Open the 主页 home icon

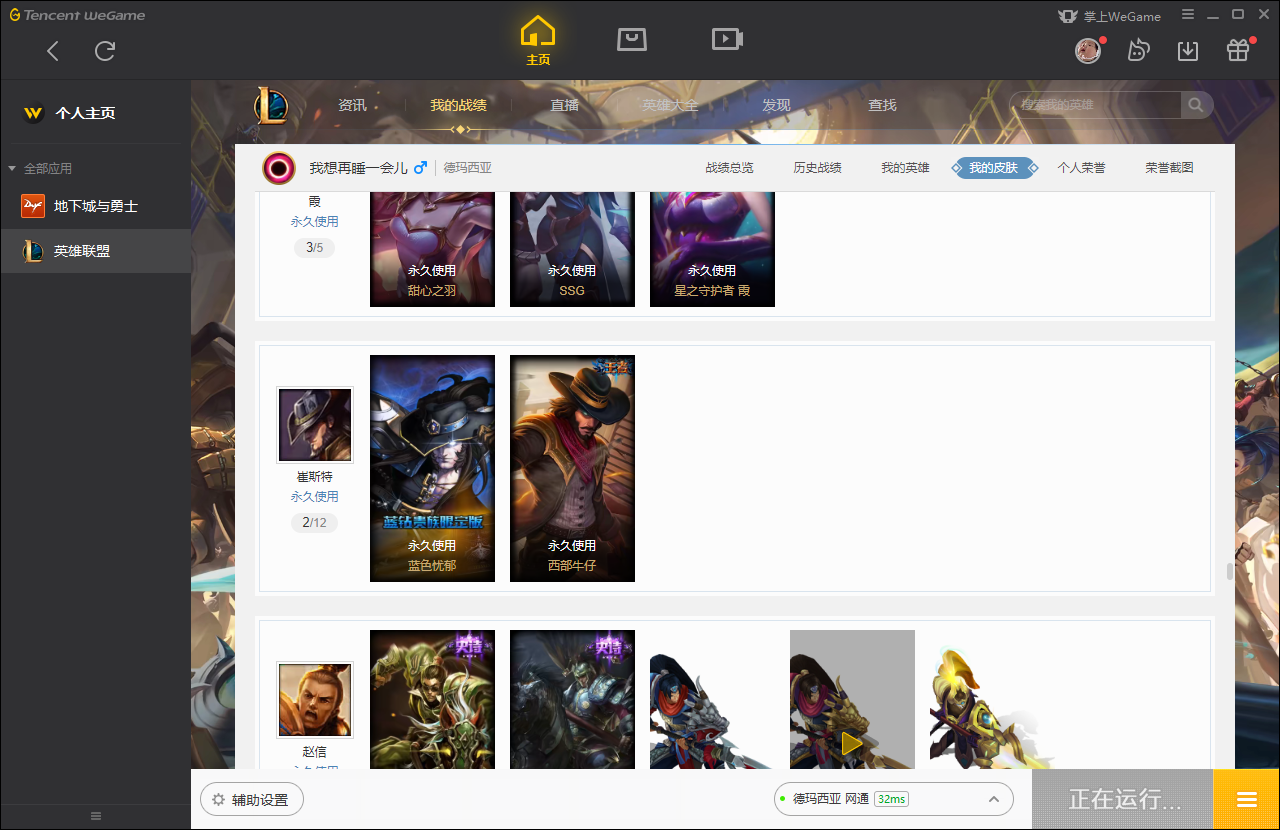pos(538,32)
